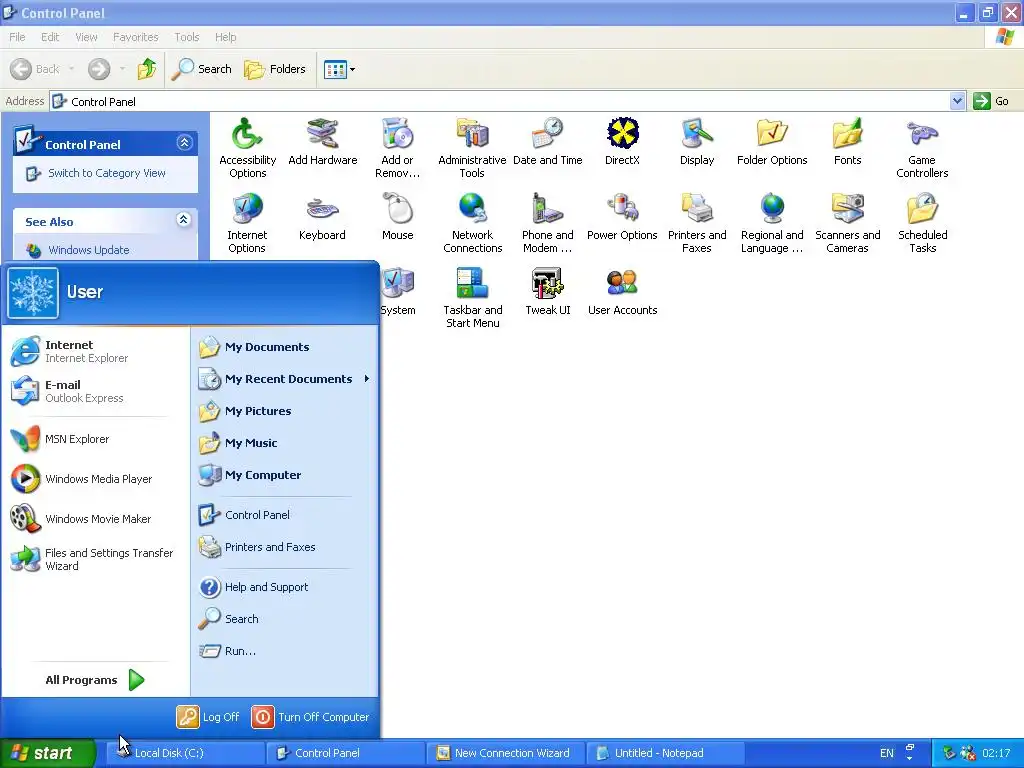The height and width of the screenshot is (768, 1024).
Task: Open Control Panel Start menu entry
Action: point(285,515)
